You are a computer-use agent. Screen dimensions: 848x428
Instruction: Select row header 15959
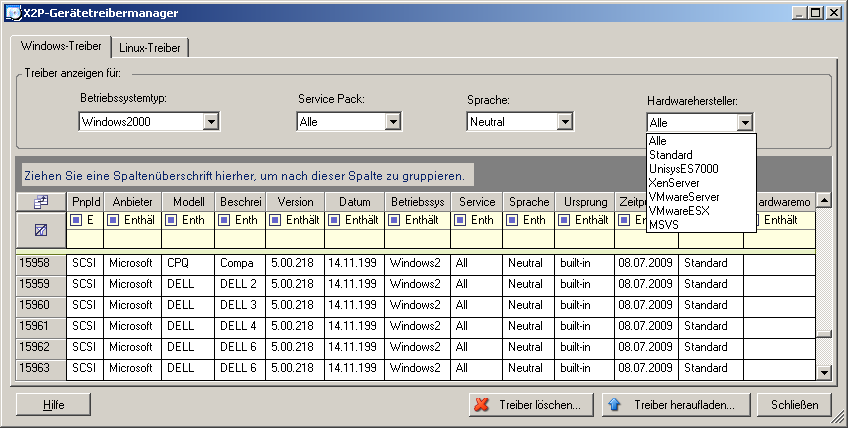41,285
